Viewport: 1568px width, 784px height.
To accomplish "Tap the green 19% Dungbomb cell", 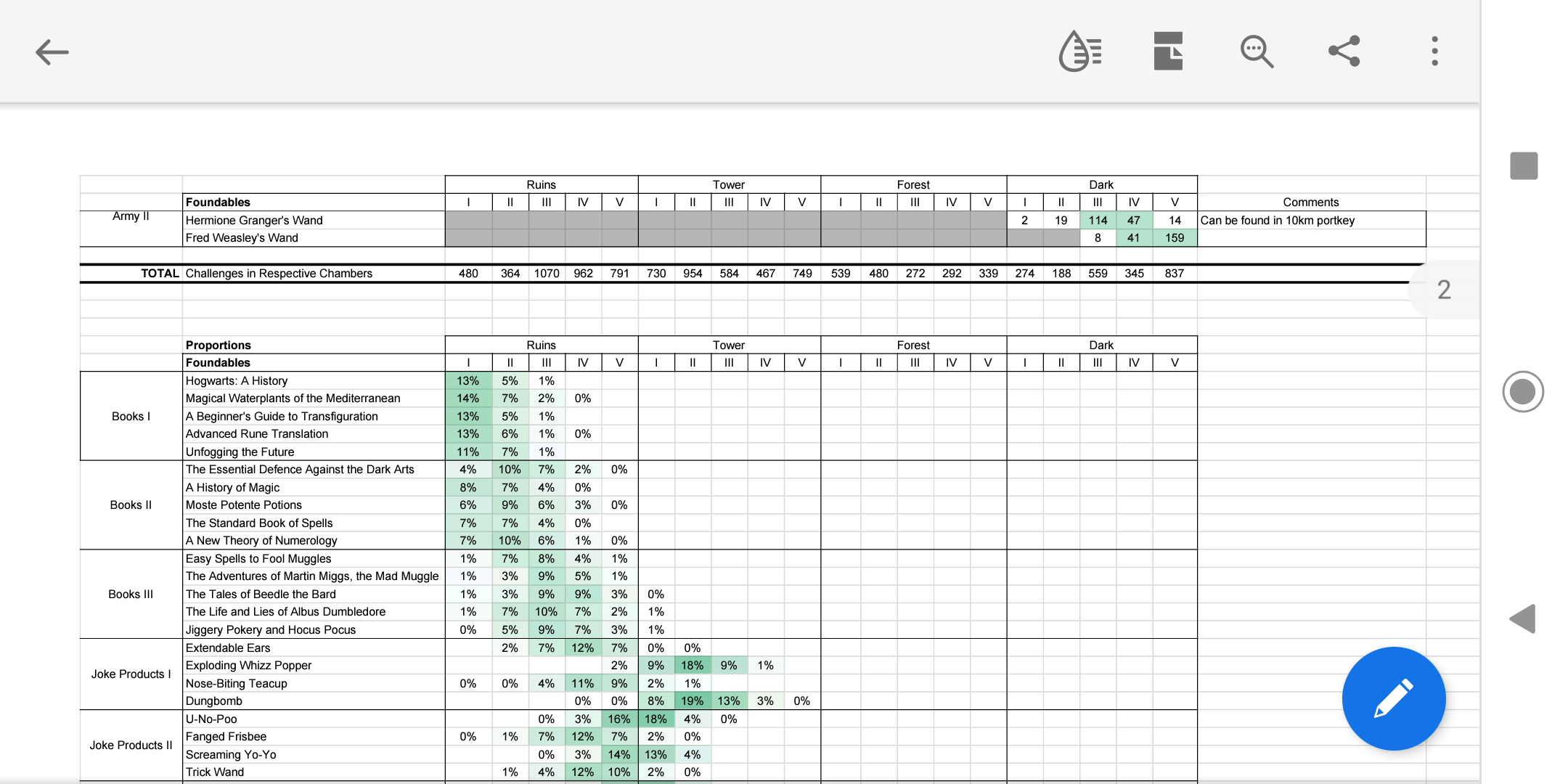I will pyautogui.click(x=692, y=701).
